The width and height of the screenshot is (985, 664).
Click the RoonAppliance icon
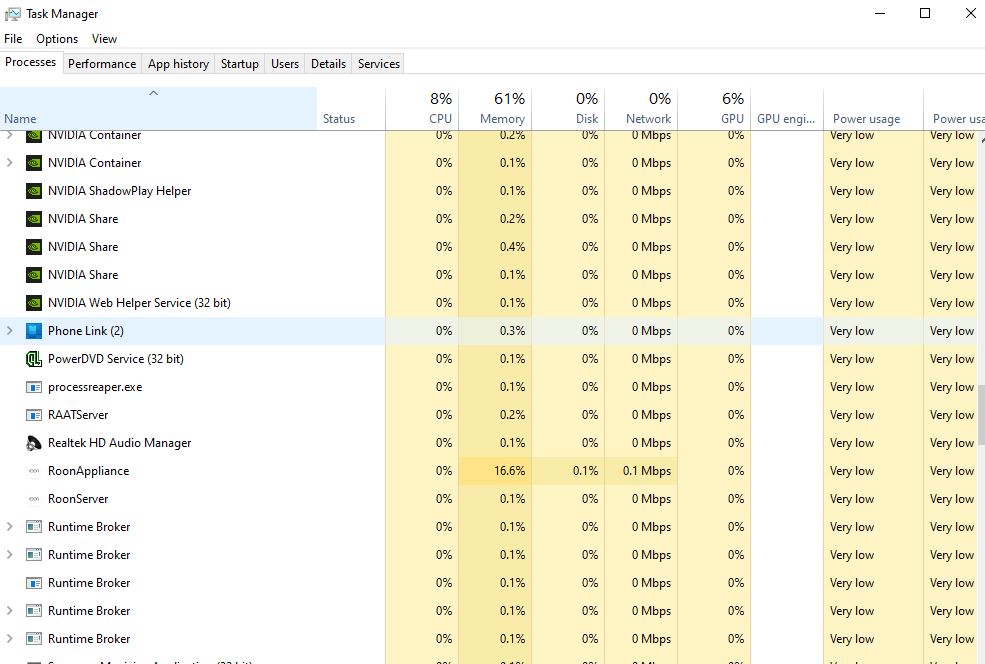34,471
